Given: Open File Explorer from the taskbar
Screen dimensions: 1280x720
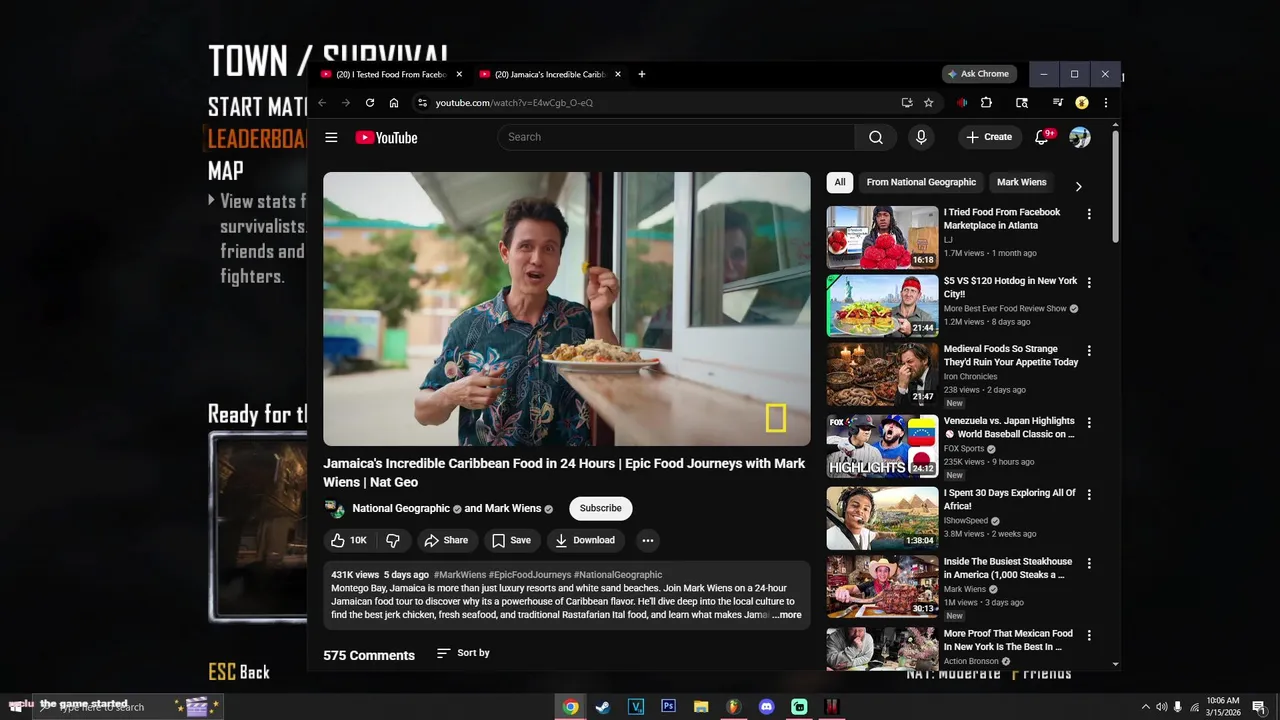Looking at the screenshot, I should (701, 706).
